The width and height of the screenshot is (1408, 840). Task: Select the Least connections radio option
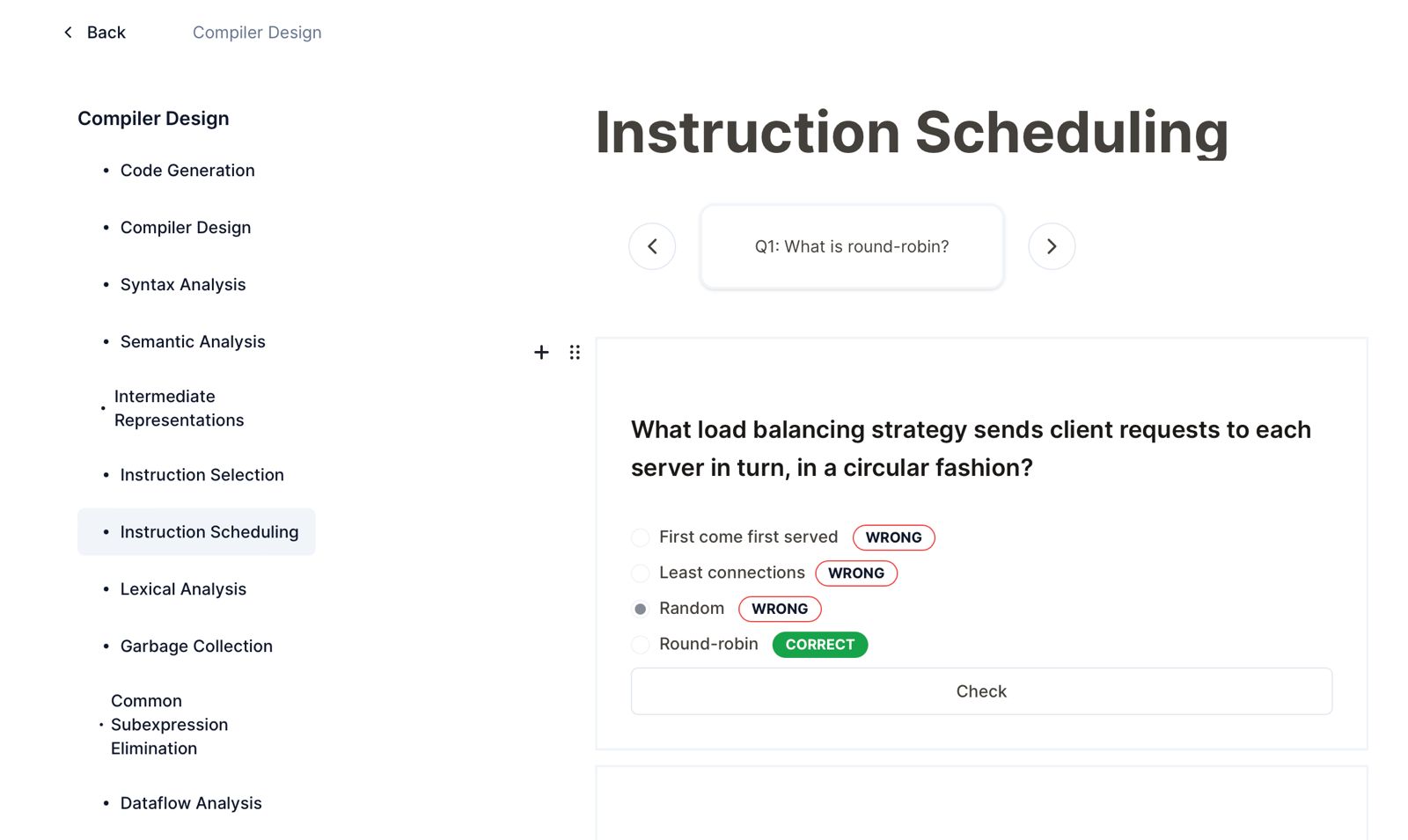[641, 573]
